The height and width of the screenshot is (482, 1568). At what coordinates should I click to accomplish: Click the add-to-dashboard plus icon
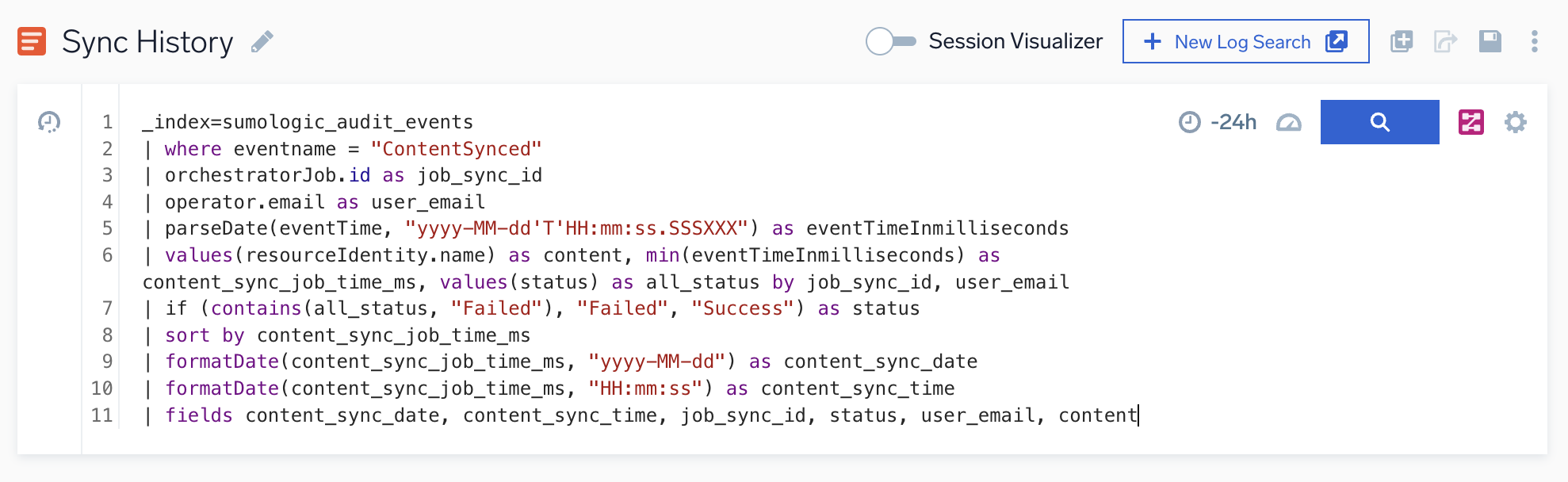click(x=1402, y=41)
